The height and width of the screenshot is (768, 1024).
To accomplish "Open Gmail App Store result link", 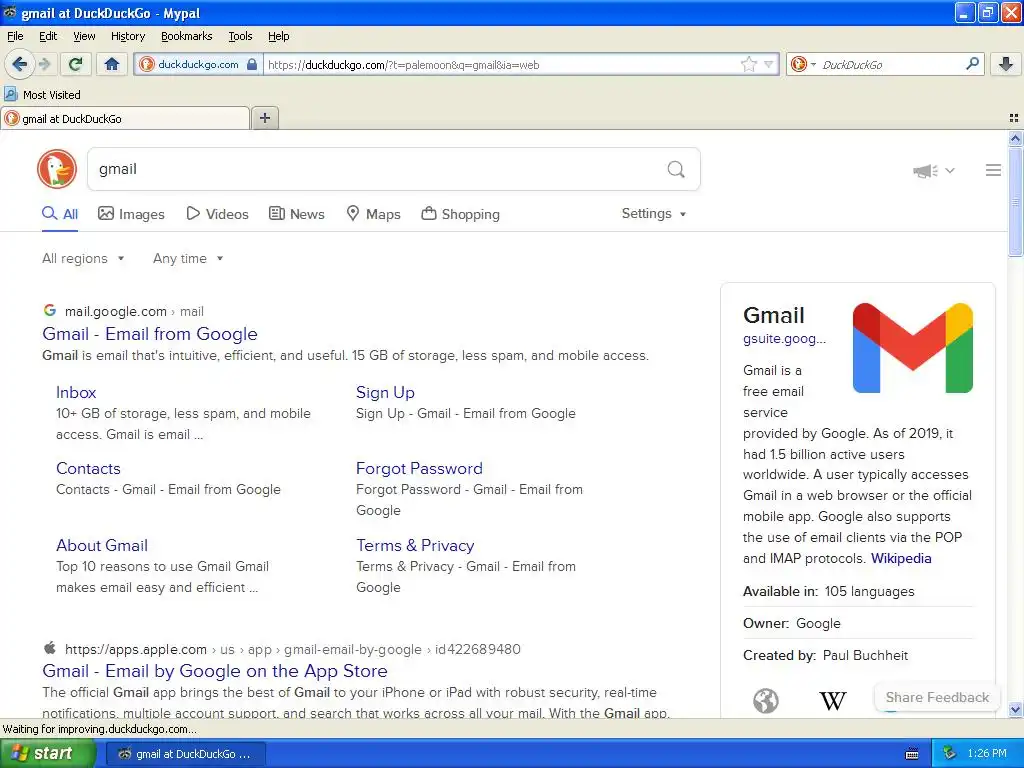I will (215, 671).
